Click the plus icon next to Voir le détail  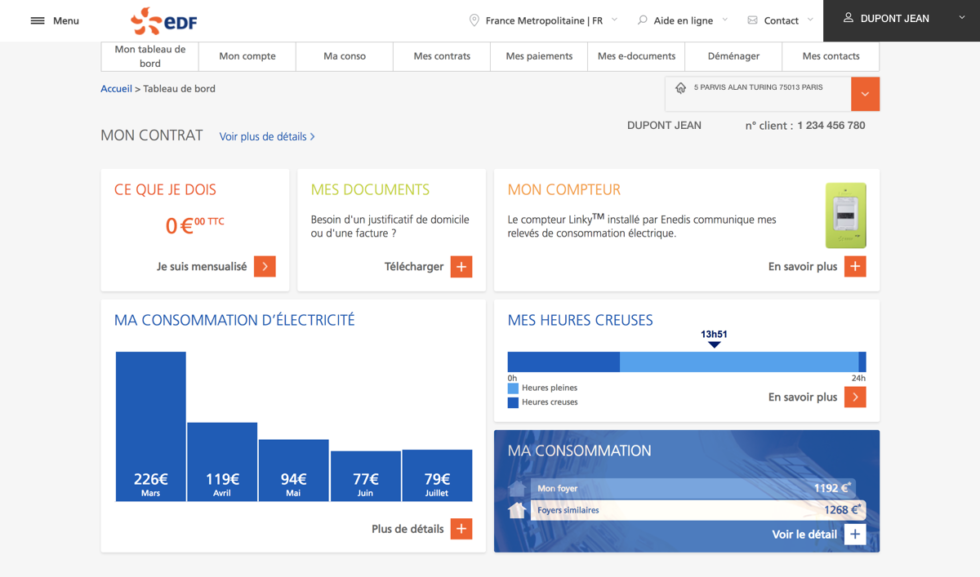click(855, 534)
